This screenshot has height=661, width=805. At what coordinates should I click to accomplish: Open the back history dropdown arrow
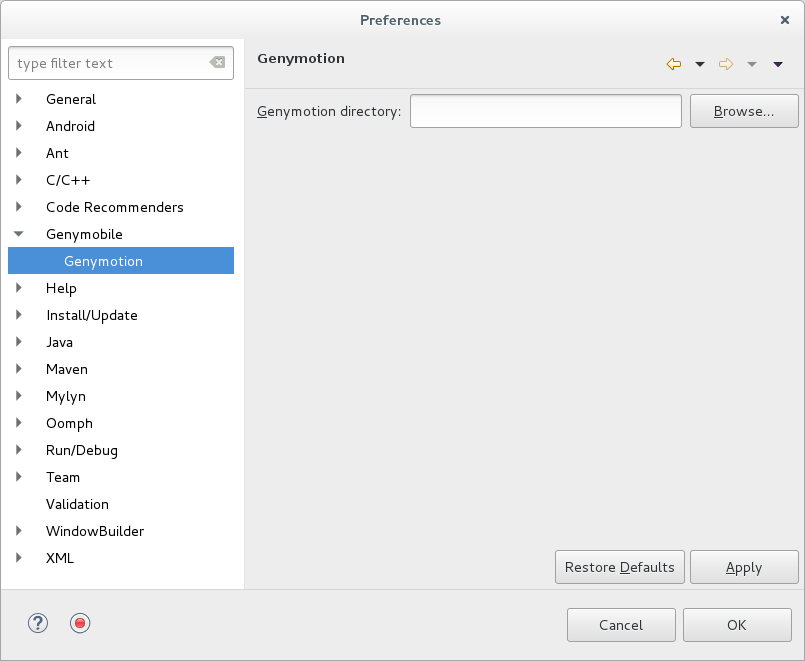[x=700, y=64]
